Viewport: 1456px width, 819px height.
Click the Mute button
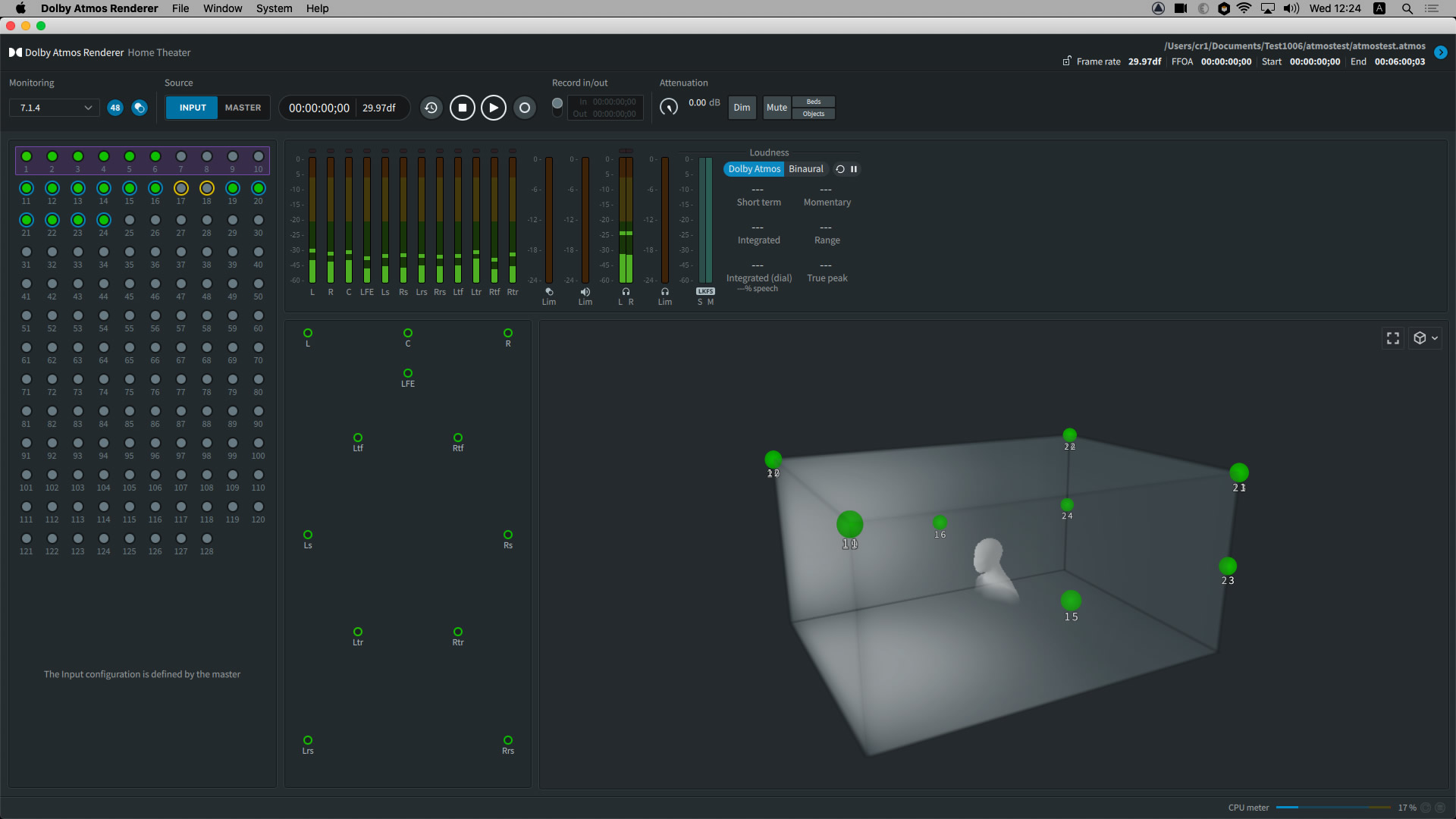(x=777, y=108)
